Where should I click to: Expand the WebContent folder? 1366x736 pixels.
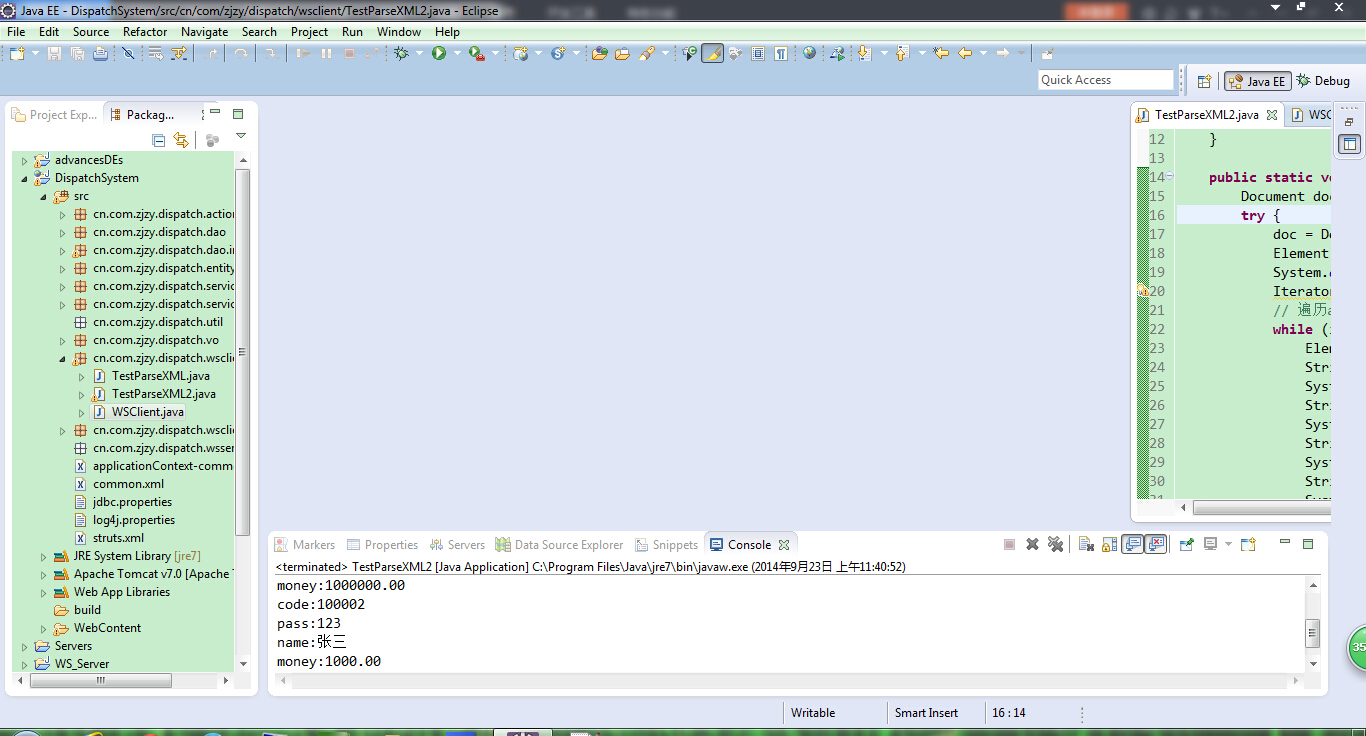point(44,628)
